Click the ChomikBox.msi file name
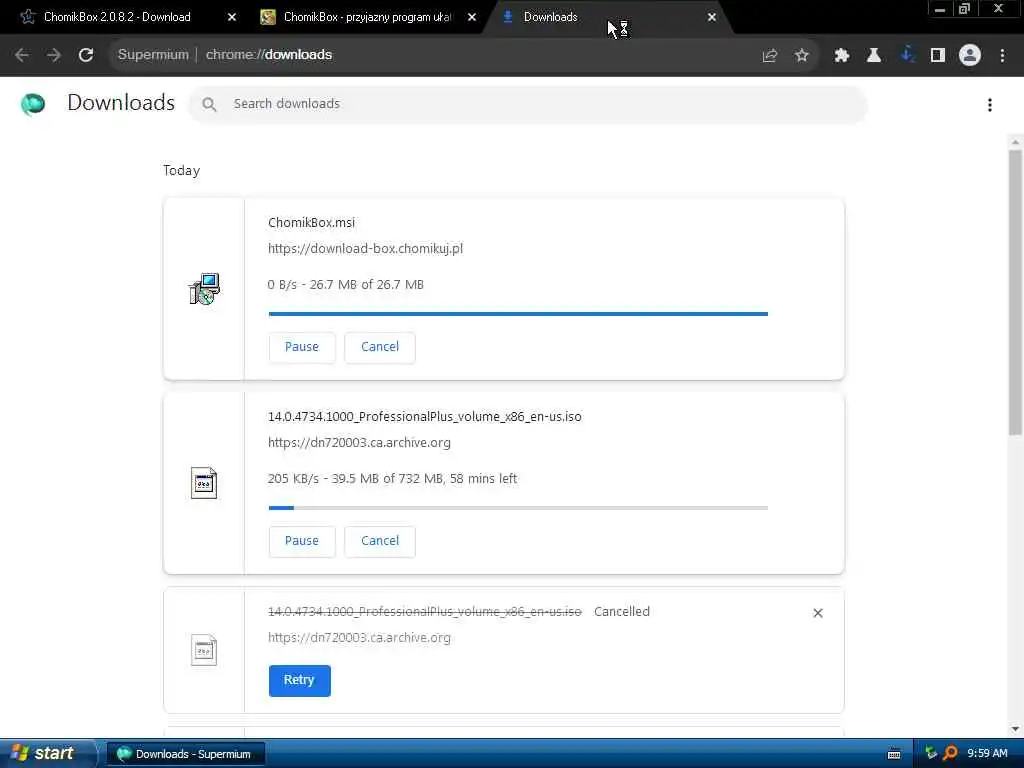Viewport: 1024px width, 768px height. (x=312, y=223)
